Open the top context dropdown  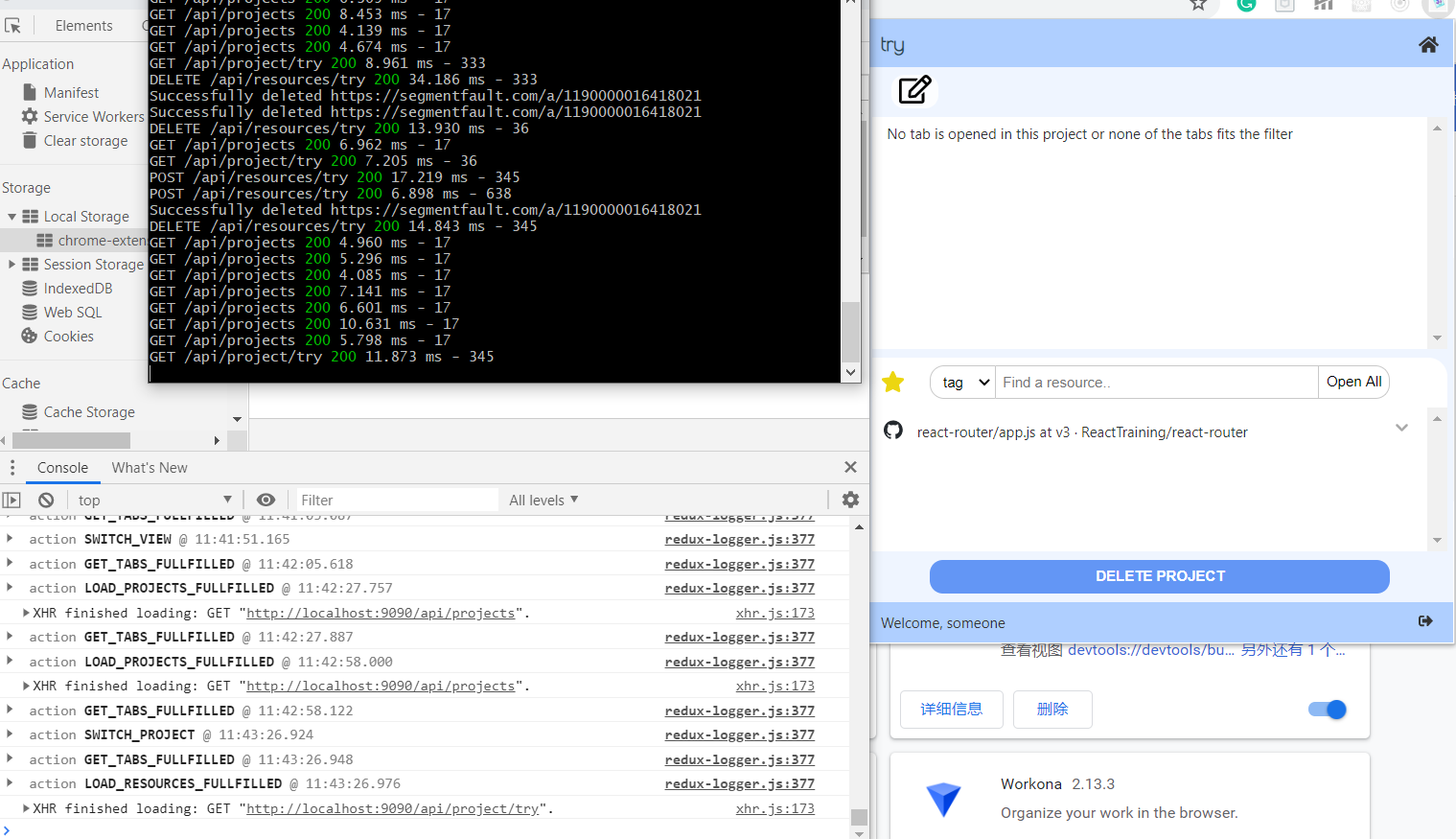coord(154,500)
